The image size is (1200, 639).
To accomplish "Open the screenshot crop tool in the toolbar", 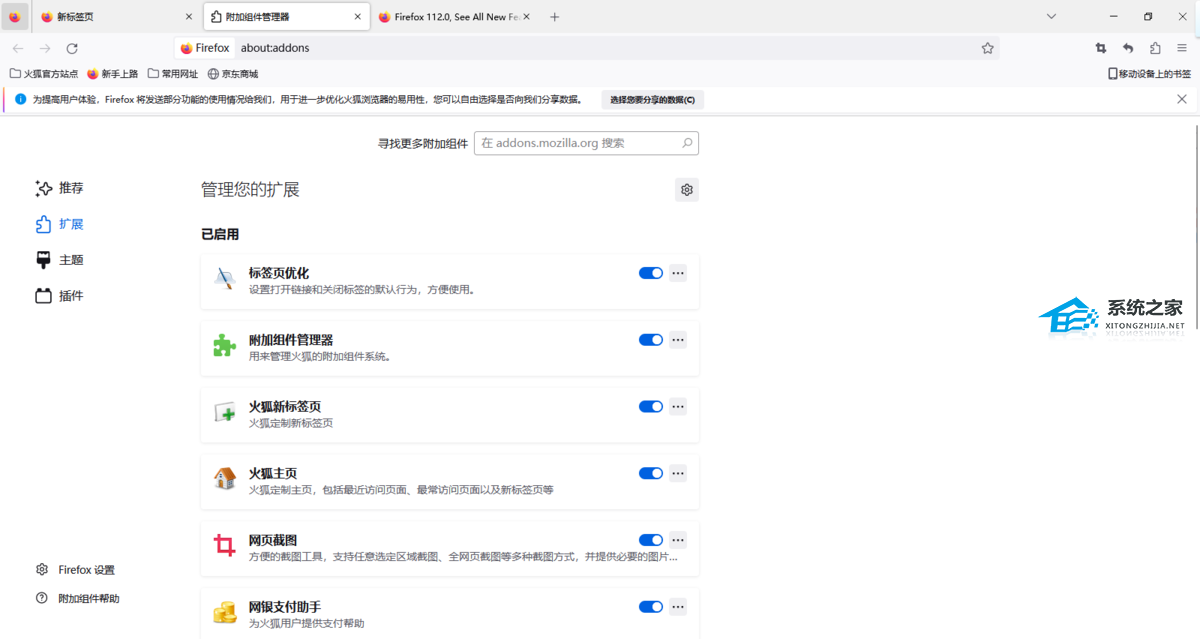I will [x=1101, y=48].
